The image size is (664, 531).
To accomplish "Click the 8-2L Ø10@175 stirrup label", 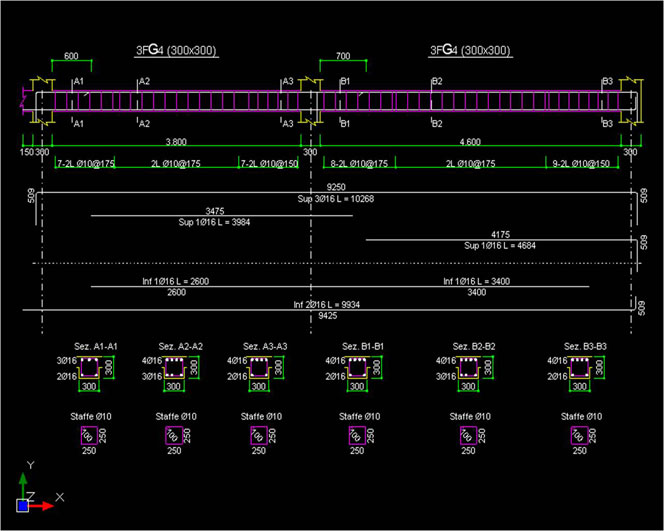I will (359, 163).
